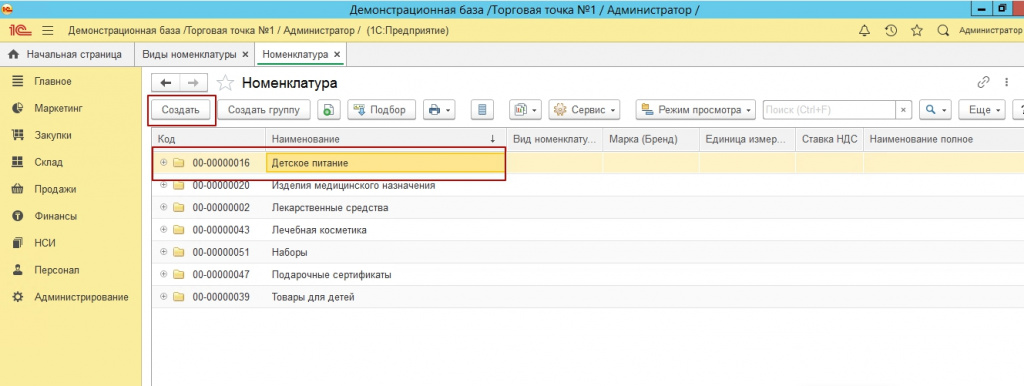The width and height of the screenshot is (1024, 386).
Task: Expand Товары для детей group
Action: coord(163,297)
